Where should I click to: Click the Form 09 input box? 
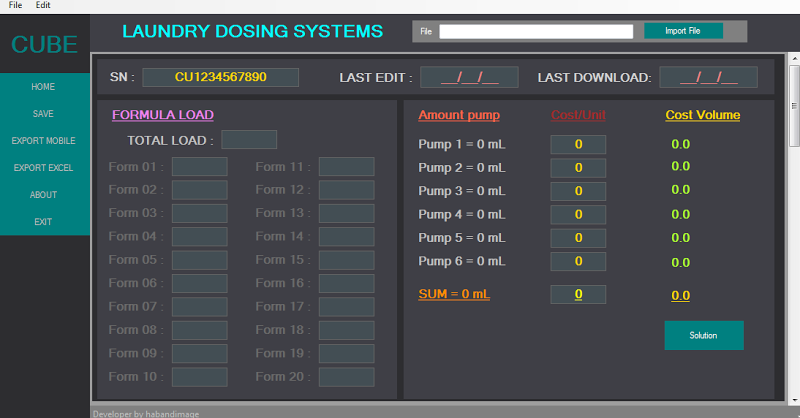pos(199,354)
